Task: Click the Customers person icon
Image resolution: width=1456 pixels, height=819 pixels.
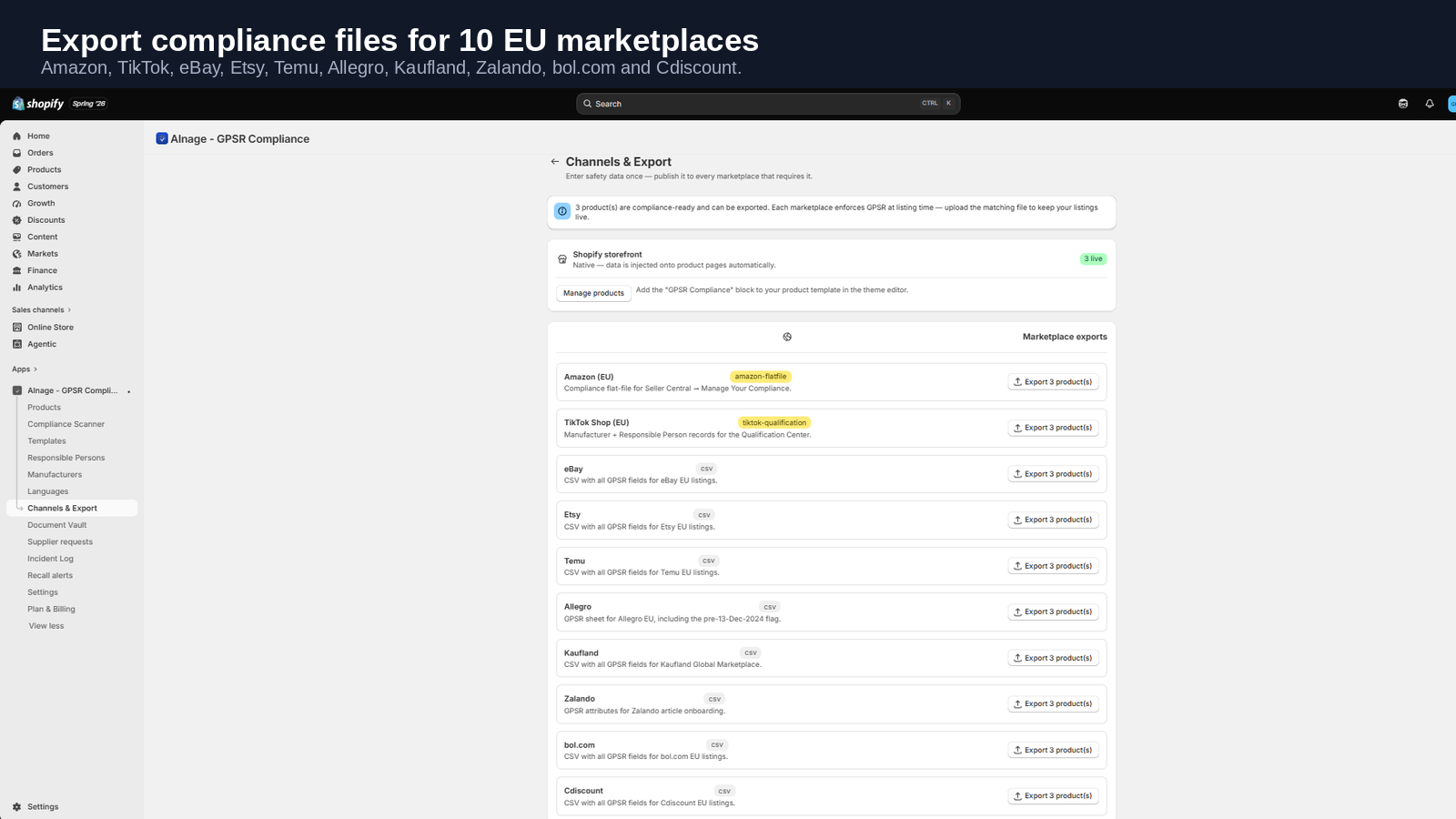Action: tap(16, 187)
